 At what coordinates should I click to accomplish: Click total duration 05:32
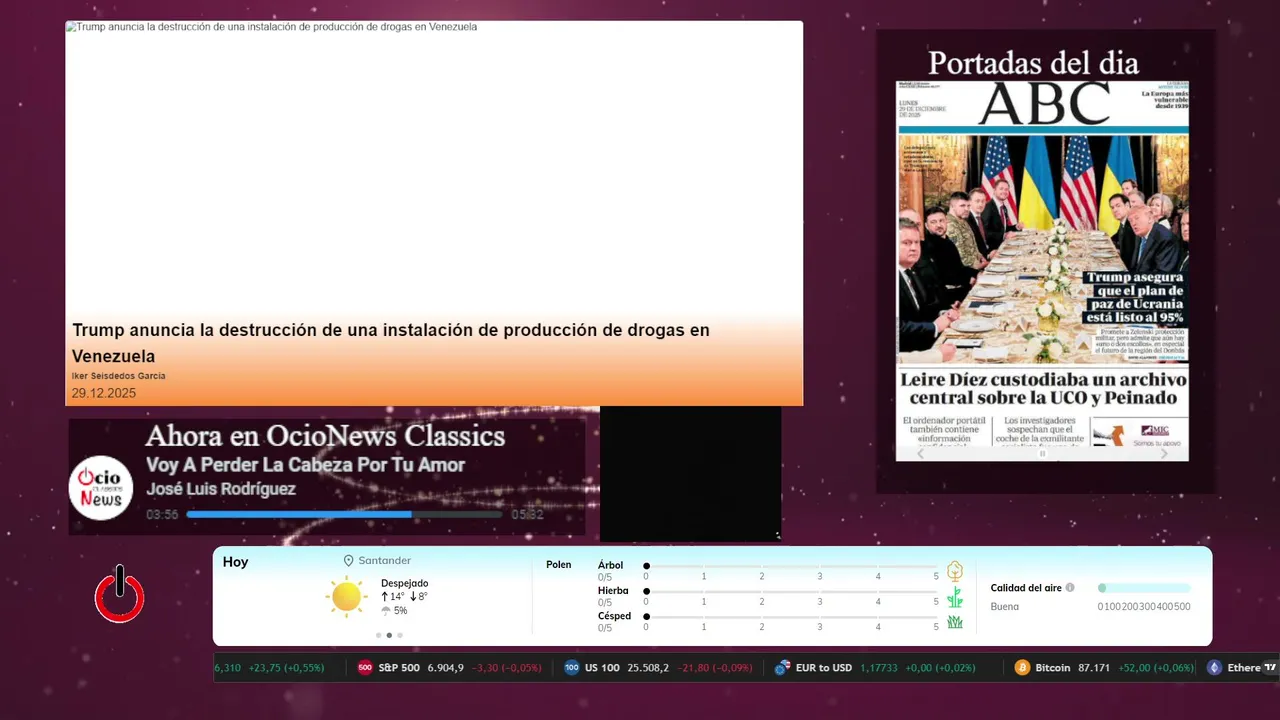point(527,514)
